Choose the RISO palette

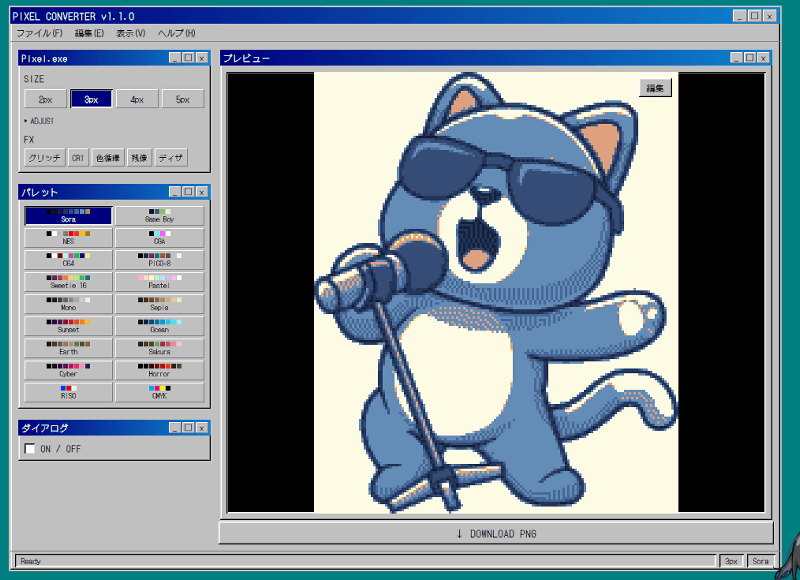point(68,392)
